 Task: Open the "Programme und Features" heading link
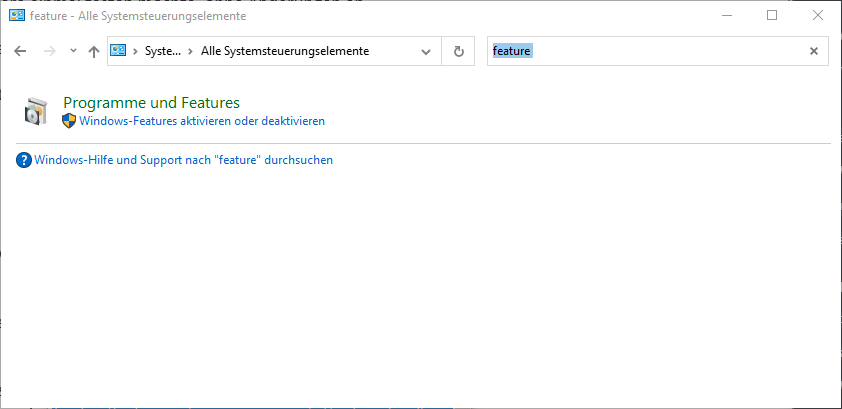tap(151, 102)
